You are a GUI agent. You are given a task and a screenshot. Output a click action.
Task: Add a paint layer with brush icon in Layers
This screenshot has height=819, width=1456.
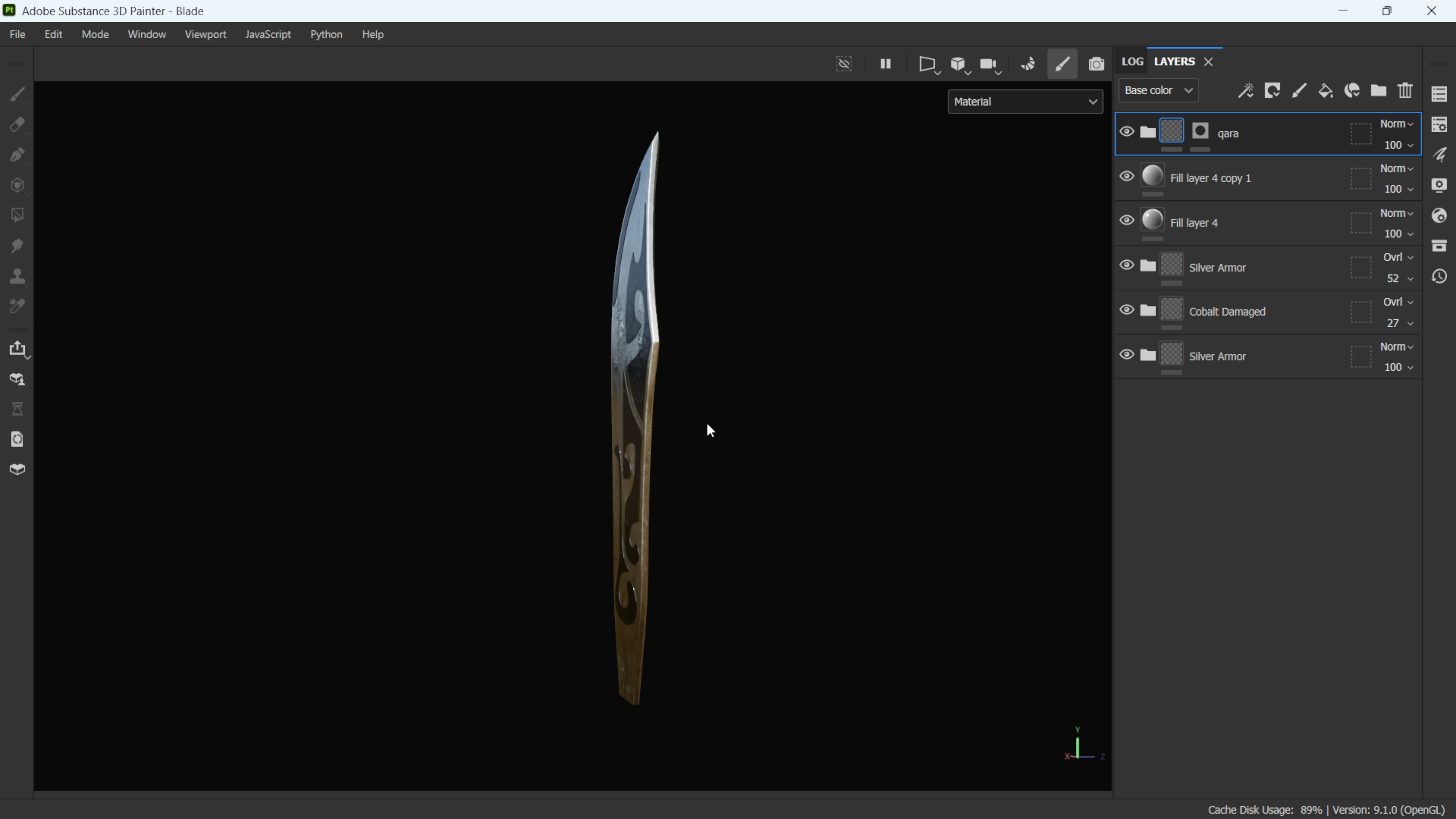[1299, 90]
